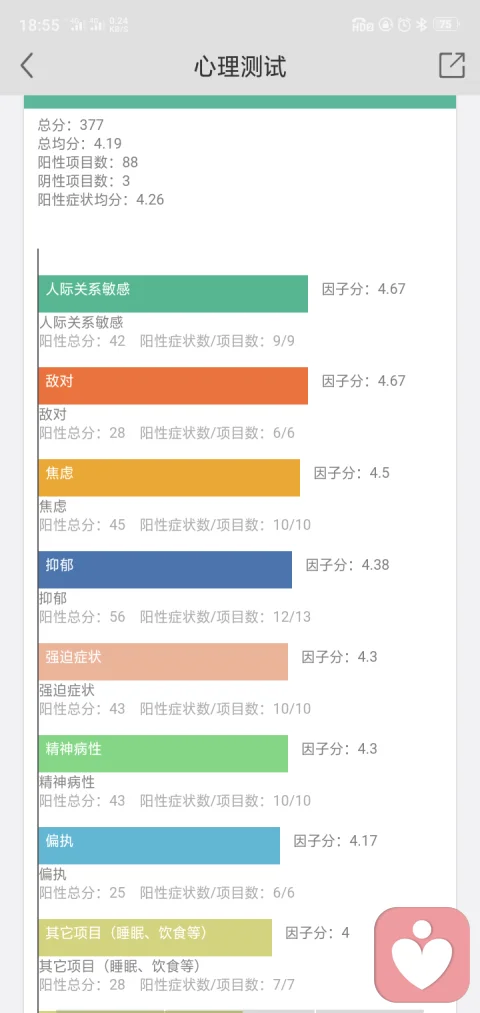Tap the 阳性项目数：88 text
The width and height of the screenshot is (480, 1013).
point(88,162)
